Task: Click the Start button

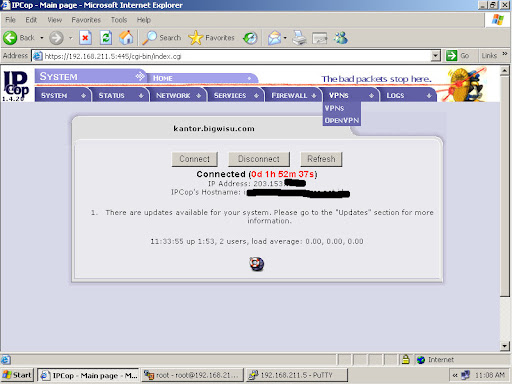Action: tap(17, 375)
